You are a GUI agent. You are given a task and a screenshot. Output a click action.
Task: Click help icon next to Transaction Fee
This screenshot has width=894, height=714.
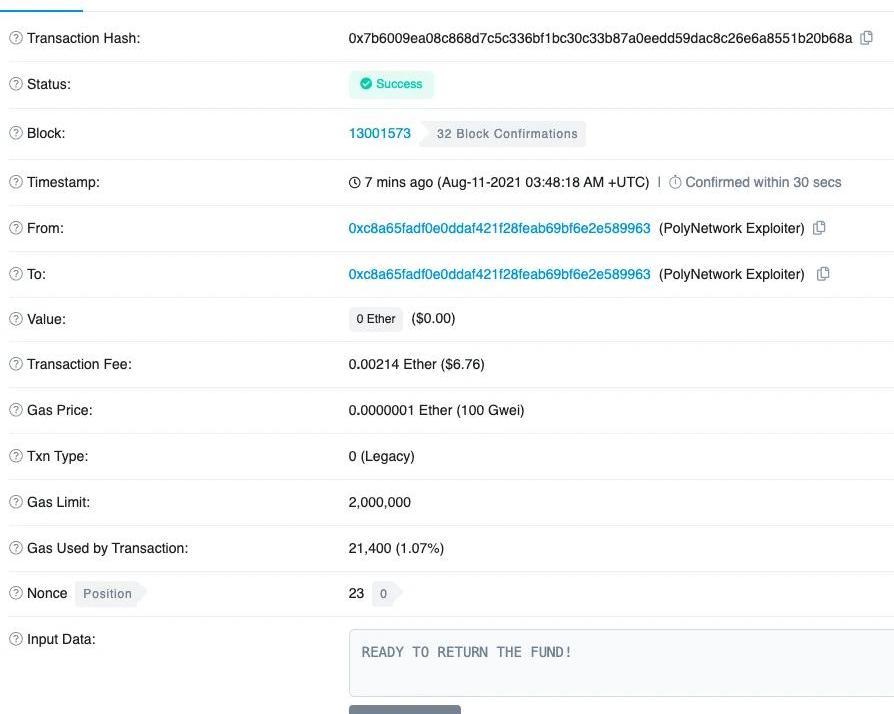[16, 364]
